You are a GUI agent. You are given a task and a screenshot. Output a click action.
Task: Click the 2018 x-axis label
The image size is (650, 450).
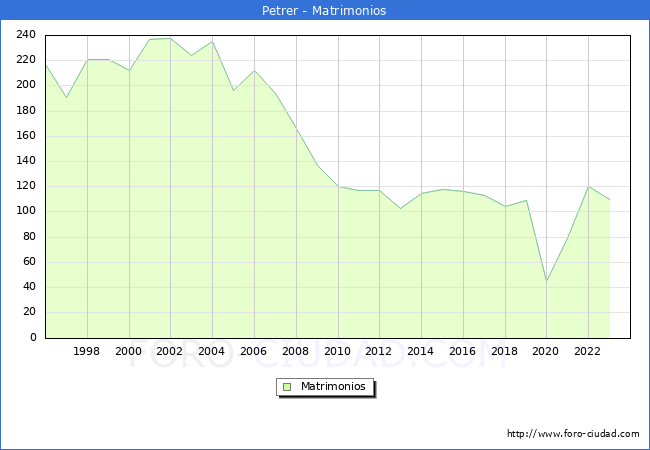pos(504,351)
